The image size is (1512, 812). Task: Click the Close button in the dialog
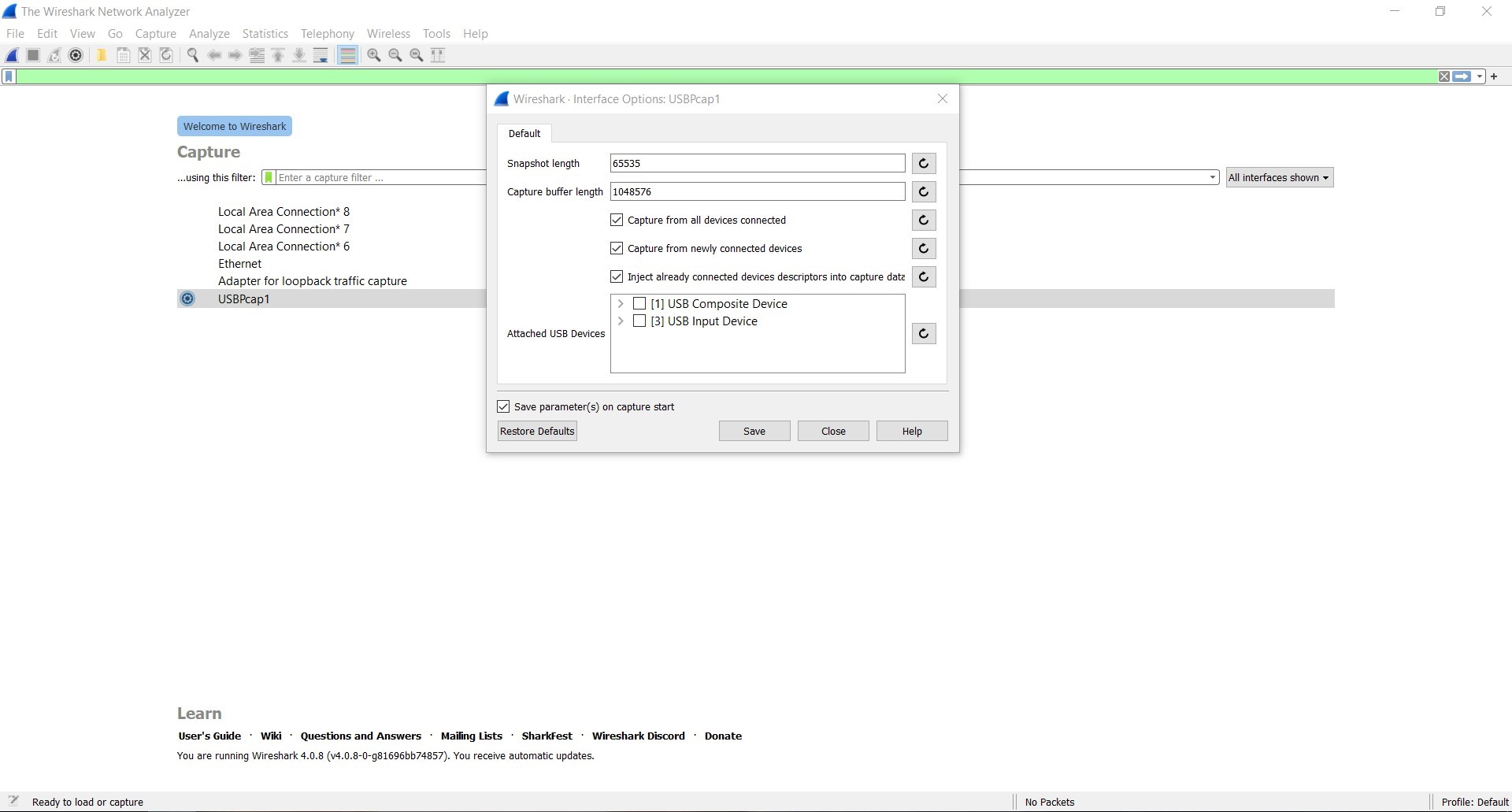(833, 431)
